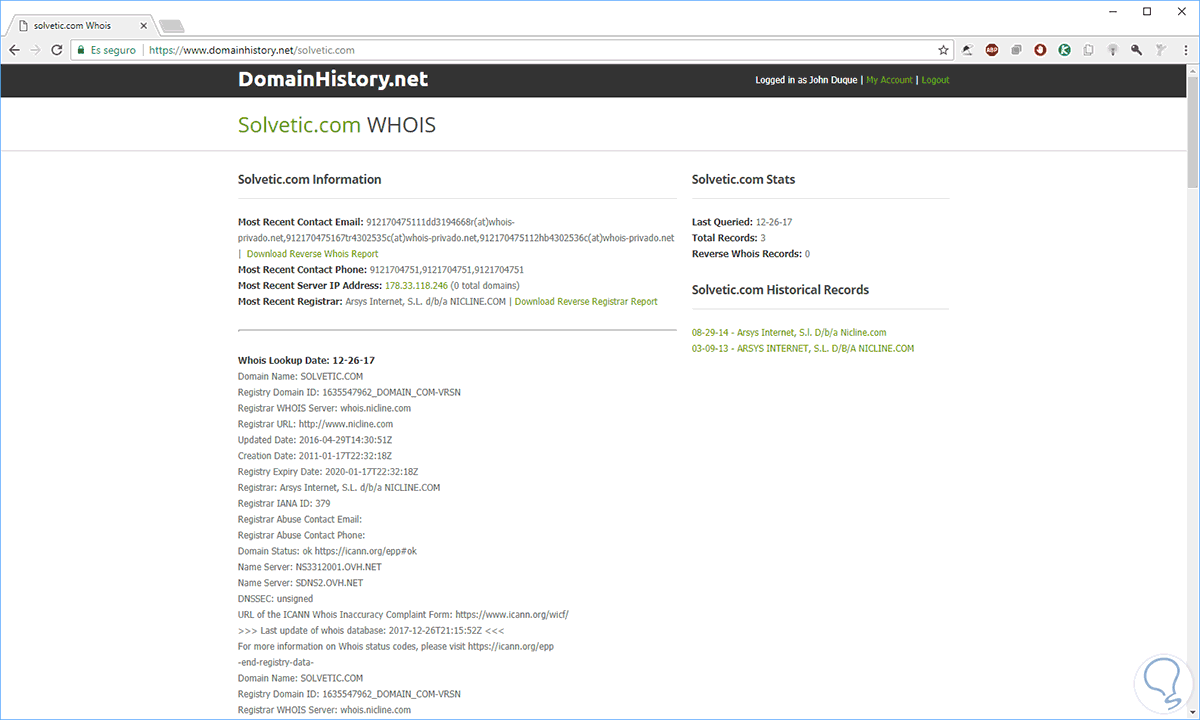Click 'Whois Lookup Date: 12-26-17' line
The height and width of the screenshot is (720, 1200).
(x=306, y=360)
